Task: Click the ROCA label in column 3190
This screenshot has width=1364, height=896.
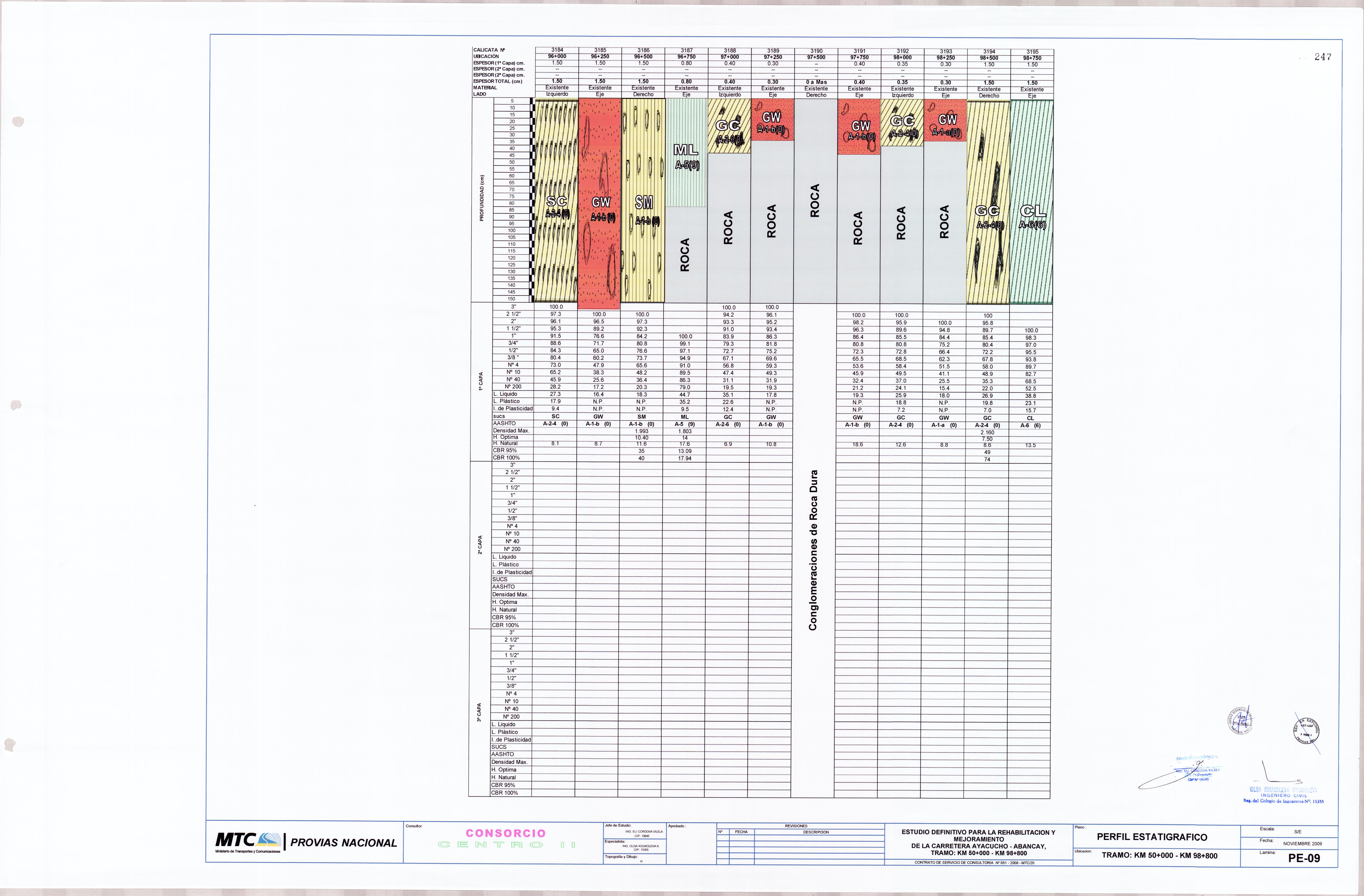Action: [815, 201]
